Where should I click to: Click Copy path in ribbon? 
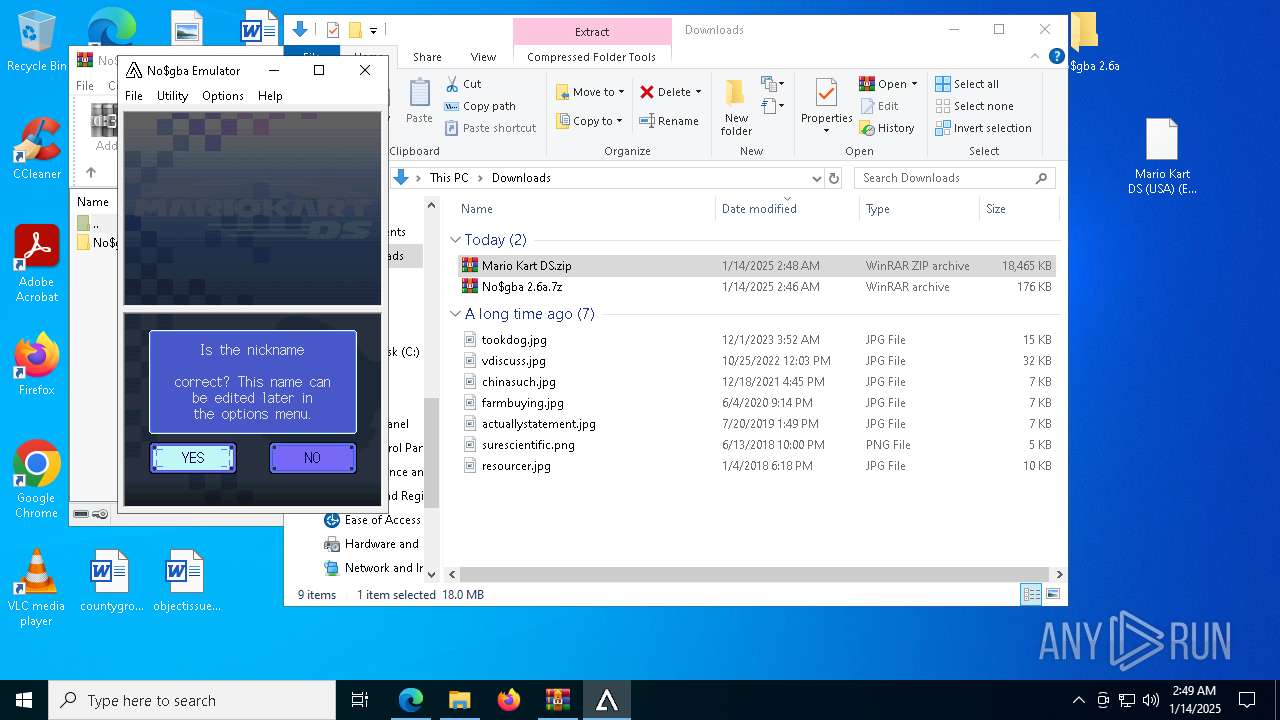pos(480,106)
